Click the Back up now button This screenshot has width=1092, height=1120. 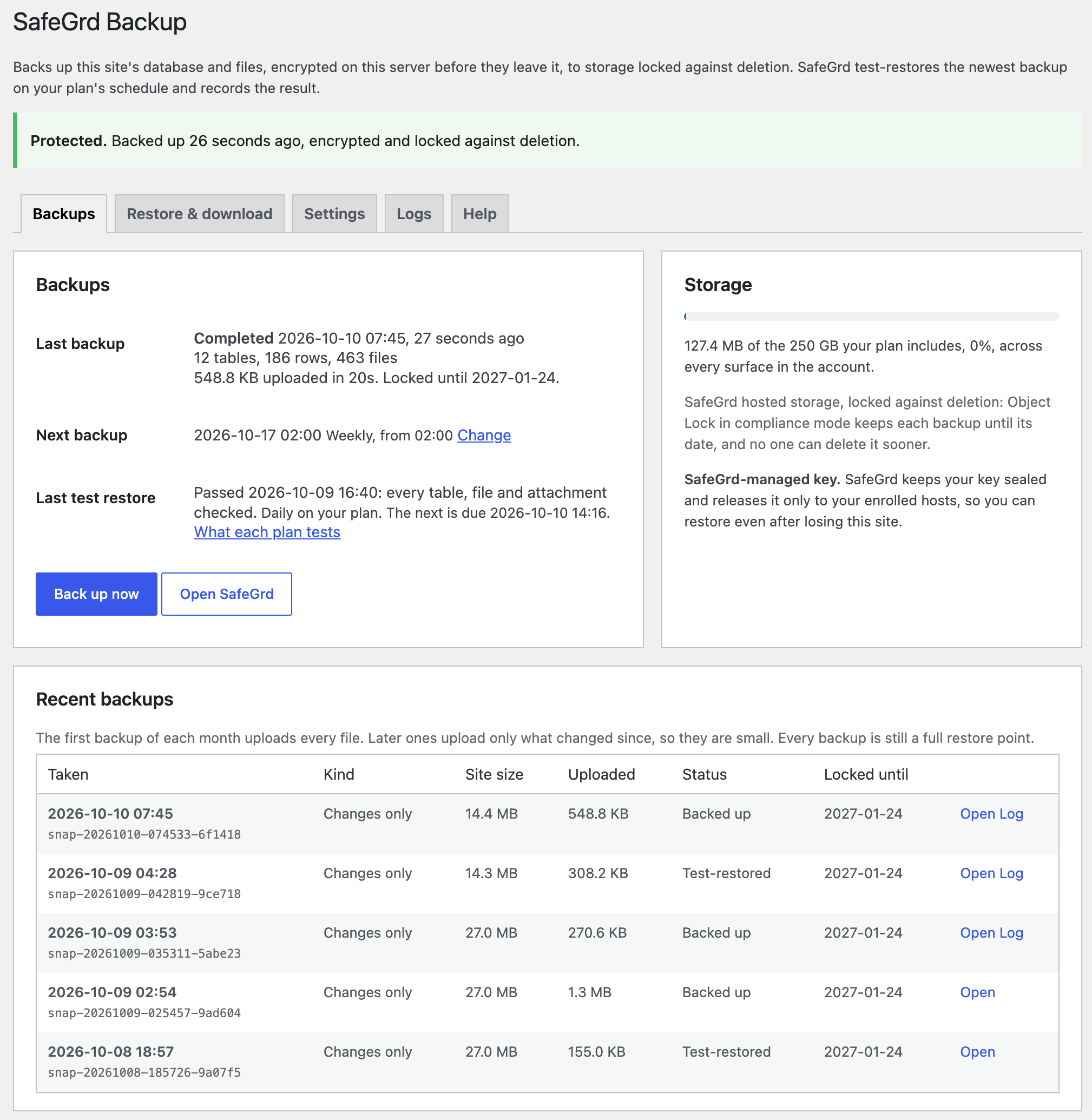96,594
